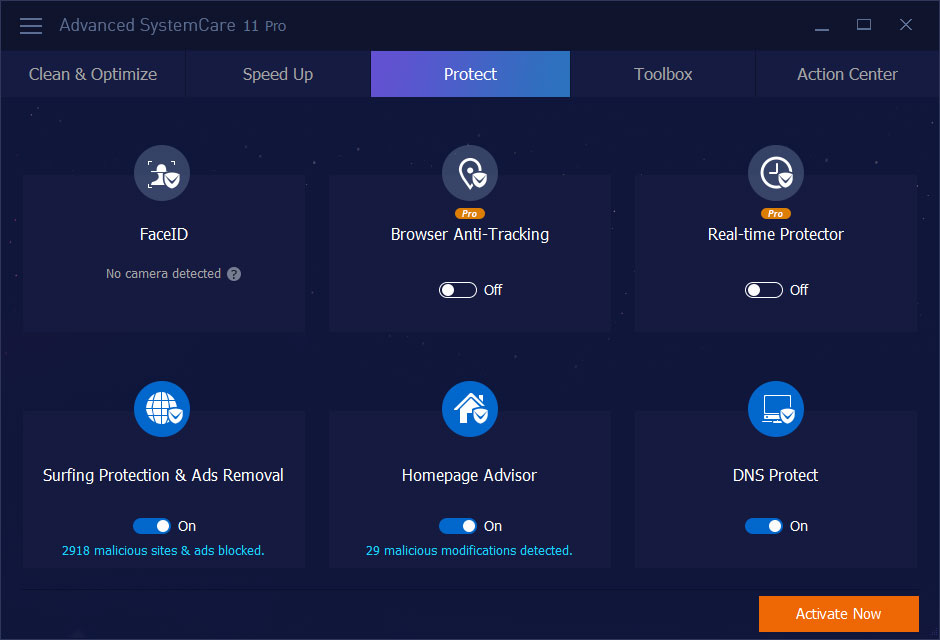Viewport: 940px width, 640px height.
Task: Click the Surfing Protection globe icon
Action: click(162, 409)
